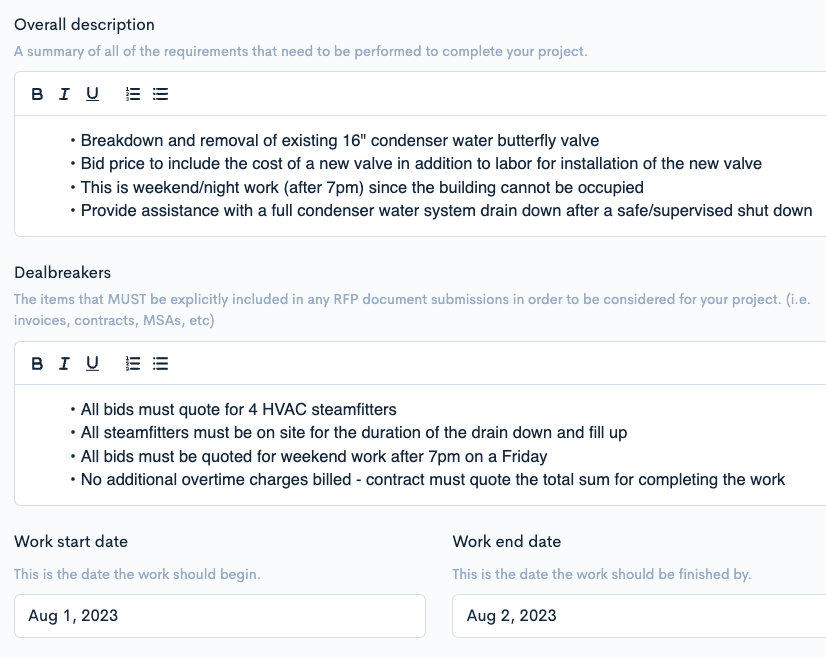This screenshot has height=657, width=826.
Task: Insert numbered list in Overall description editor
Action: [133, 94]
